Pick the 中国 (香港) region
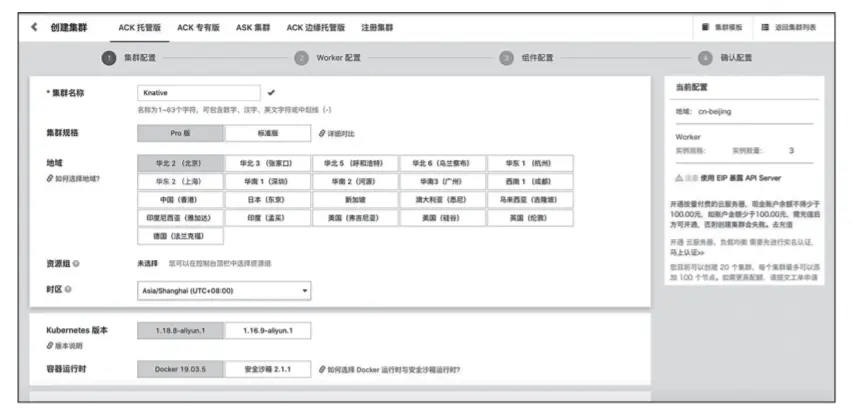852x412 pixels. (x=180, y=199)
